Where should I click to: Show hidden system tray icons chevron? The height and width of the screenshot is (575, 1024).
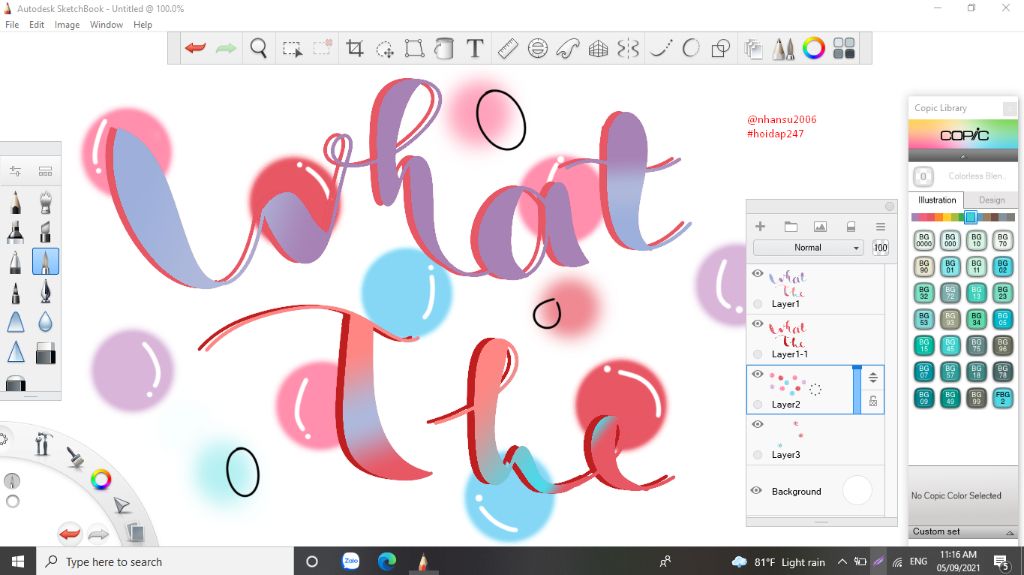(x=842, y=561)
